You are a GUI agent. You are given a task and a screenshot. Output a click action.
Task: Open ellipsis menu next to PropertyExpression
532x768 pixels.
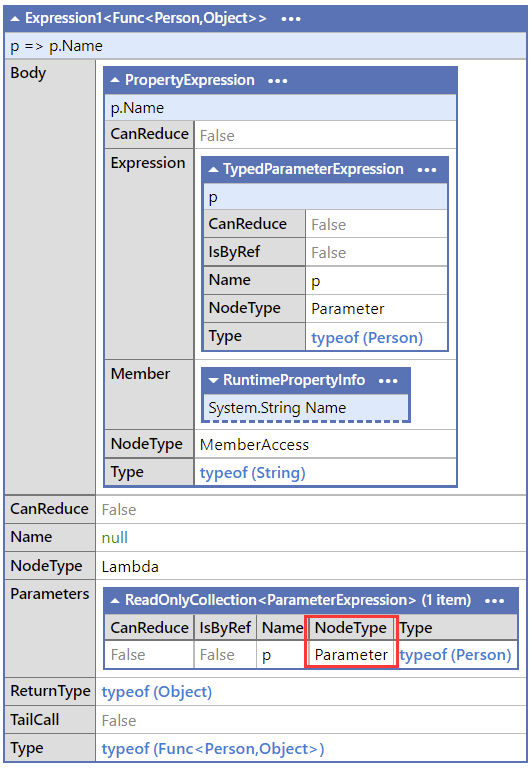[278, 81]
